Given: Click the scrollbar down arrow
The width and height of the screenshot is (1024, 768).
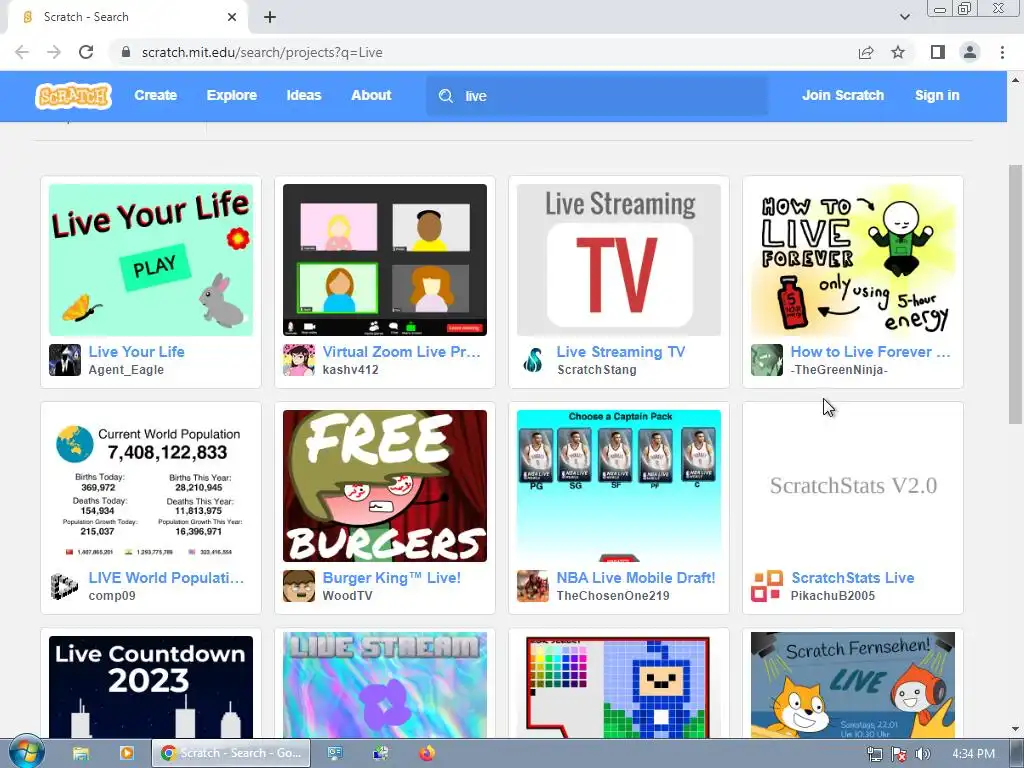Looking at the screenshot, I should pos(1016,729).
